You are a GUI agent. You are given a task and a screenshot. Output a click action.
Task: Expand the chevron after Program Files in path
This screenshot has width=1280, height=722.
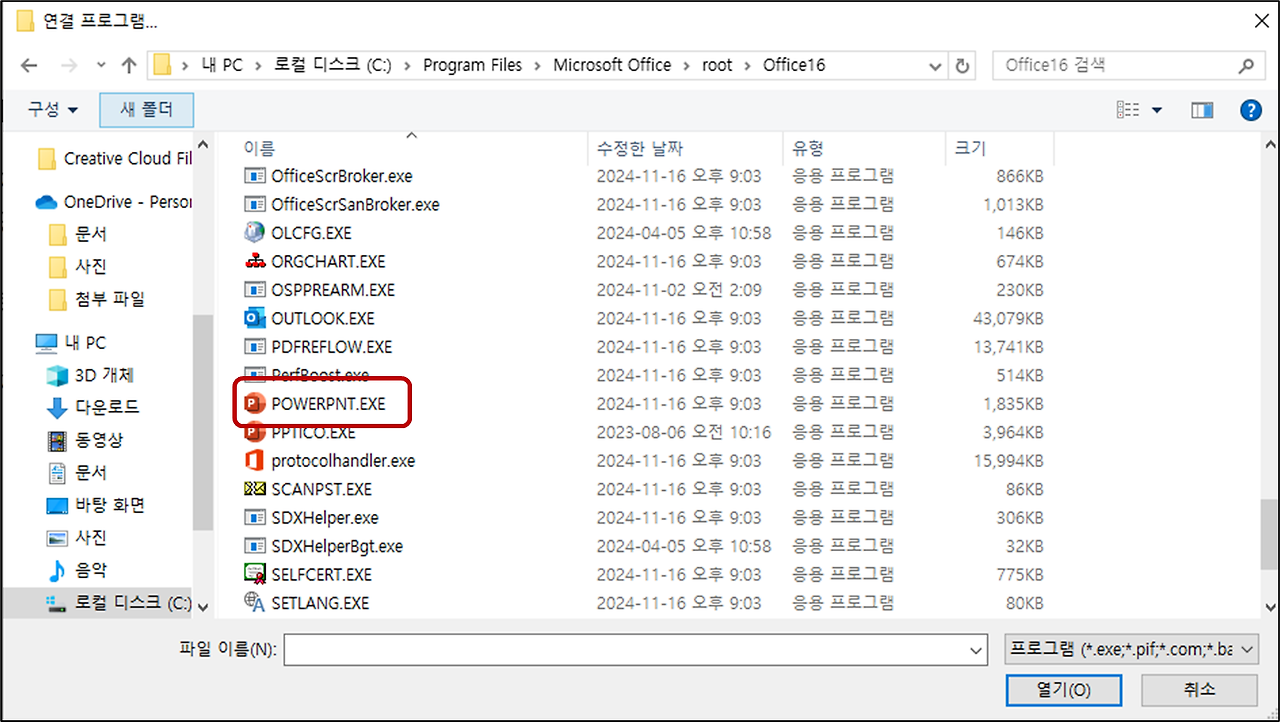tap(538, 65)
